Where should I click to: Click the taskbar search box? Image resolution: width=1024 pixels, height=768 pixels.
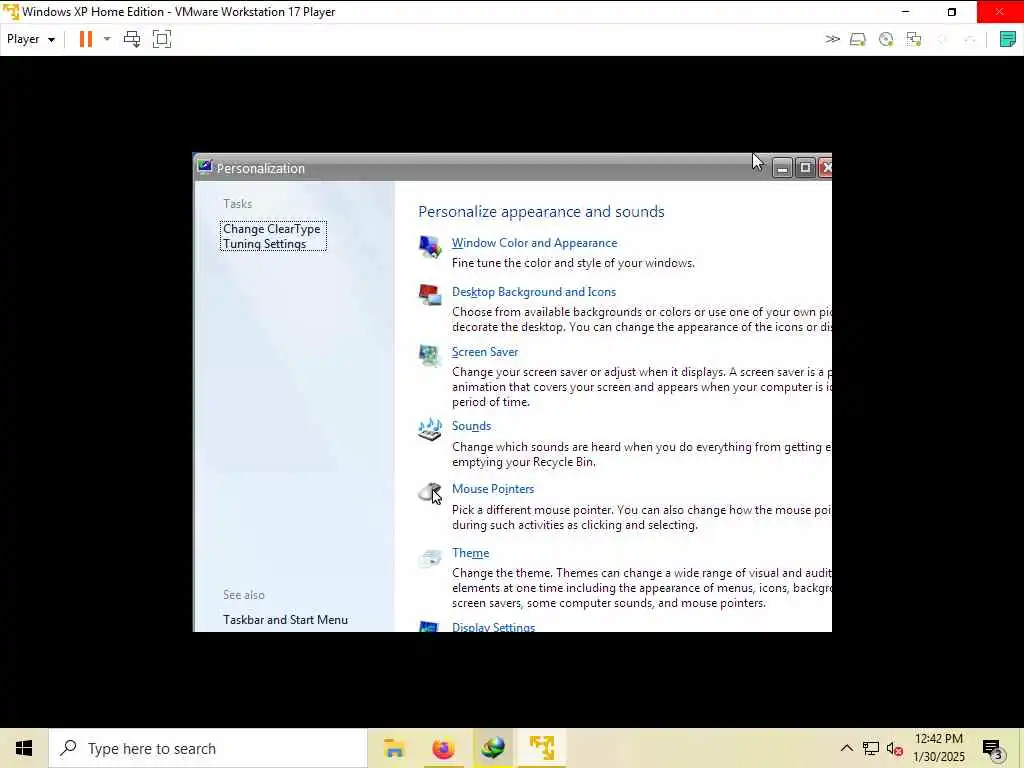tap(208, 748)
